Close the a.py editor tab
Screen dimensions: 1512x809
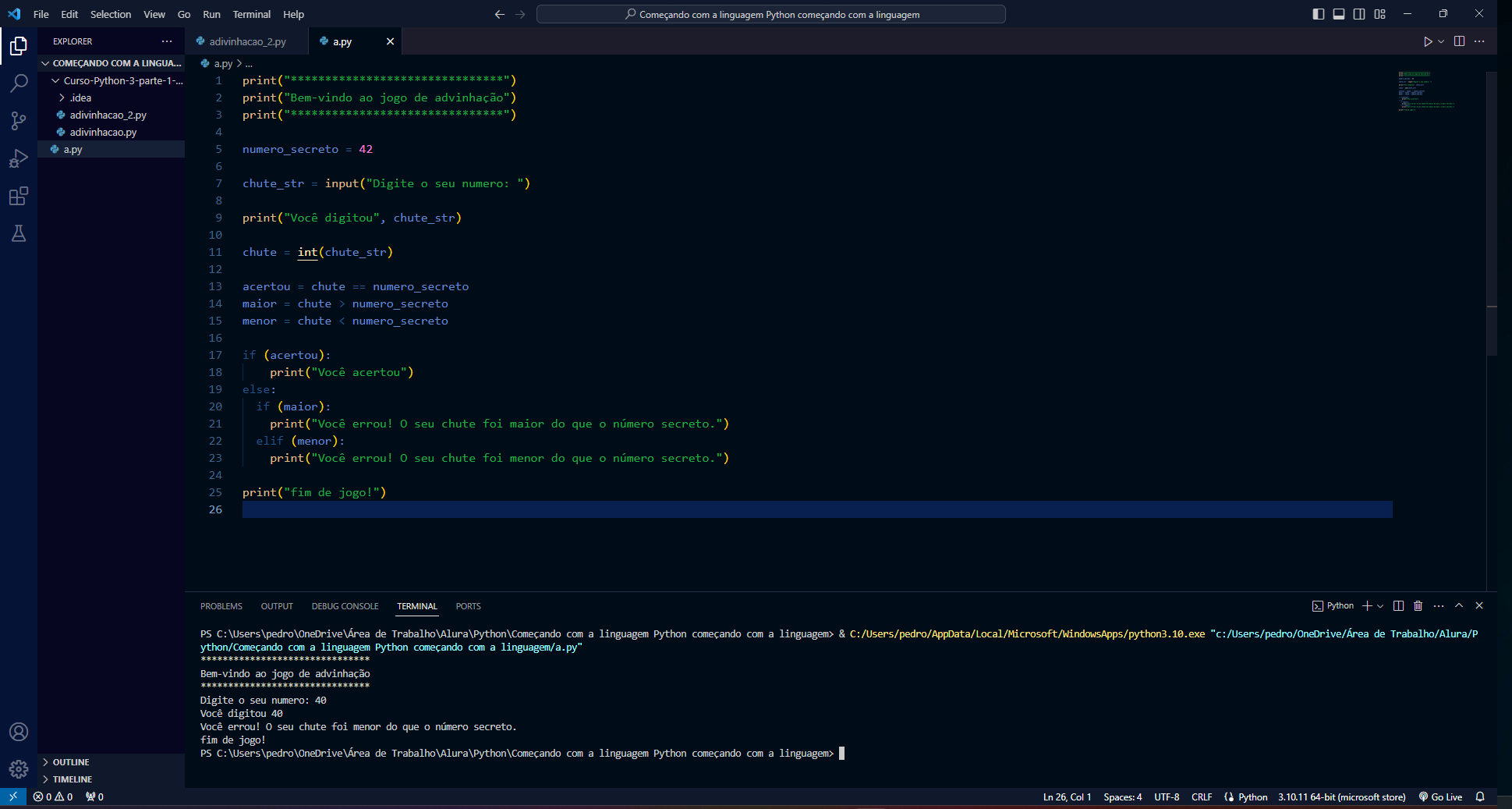pyautogui.click(x=390, y=41)
